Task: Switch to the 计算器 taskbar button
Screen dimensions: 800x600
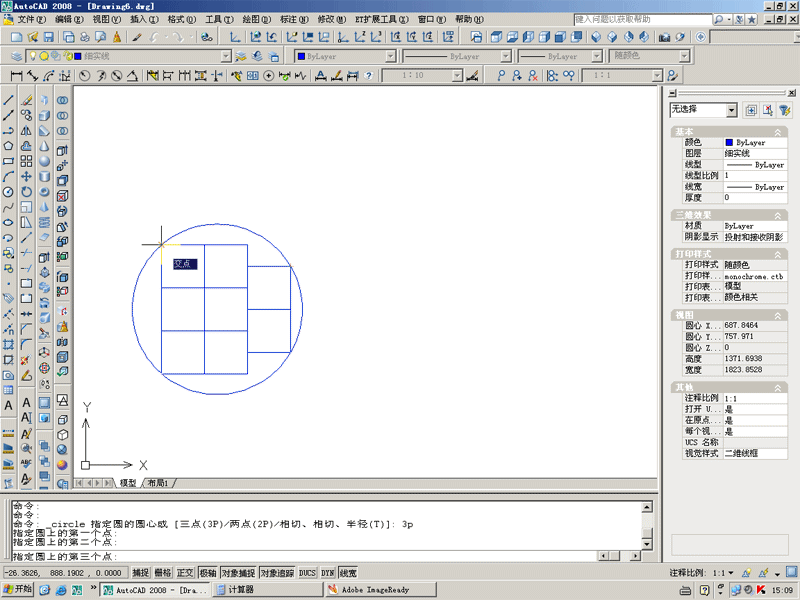Action: 236,590
